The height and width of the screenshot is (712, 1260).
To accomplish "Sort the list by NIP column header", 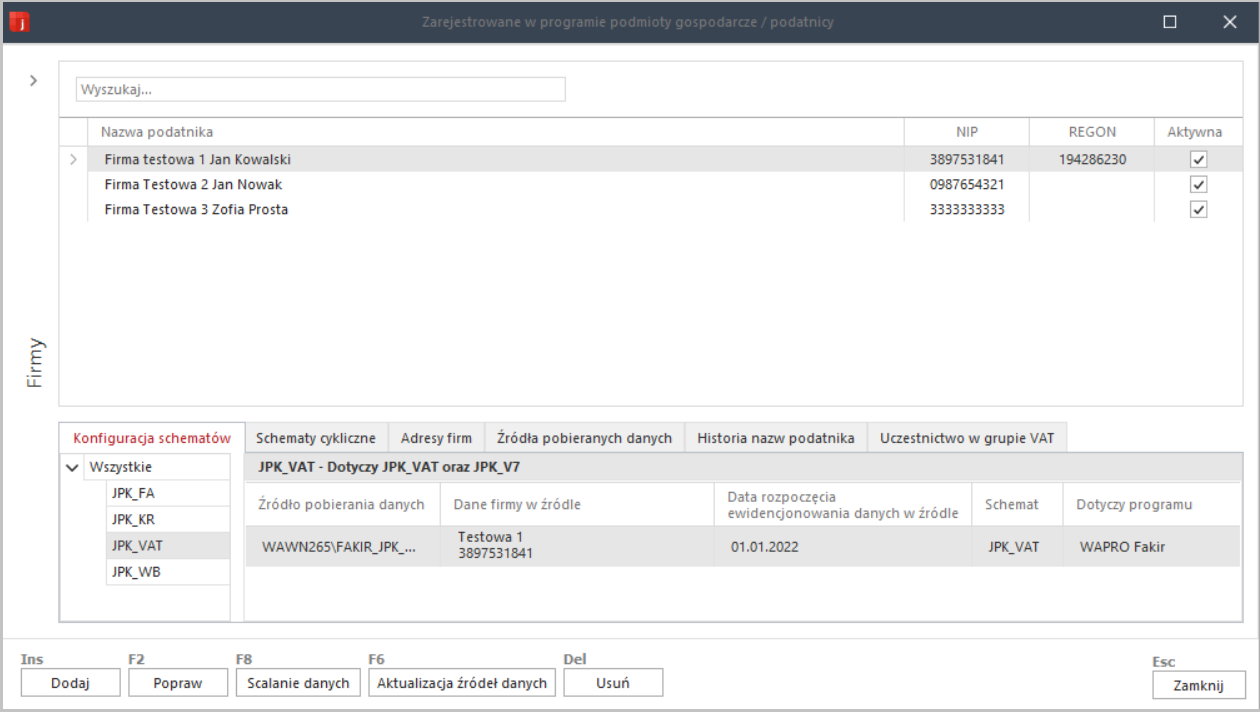I will pyautogui.click(x=966, y=131).
